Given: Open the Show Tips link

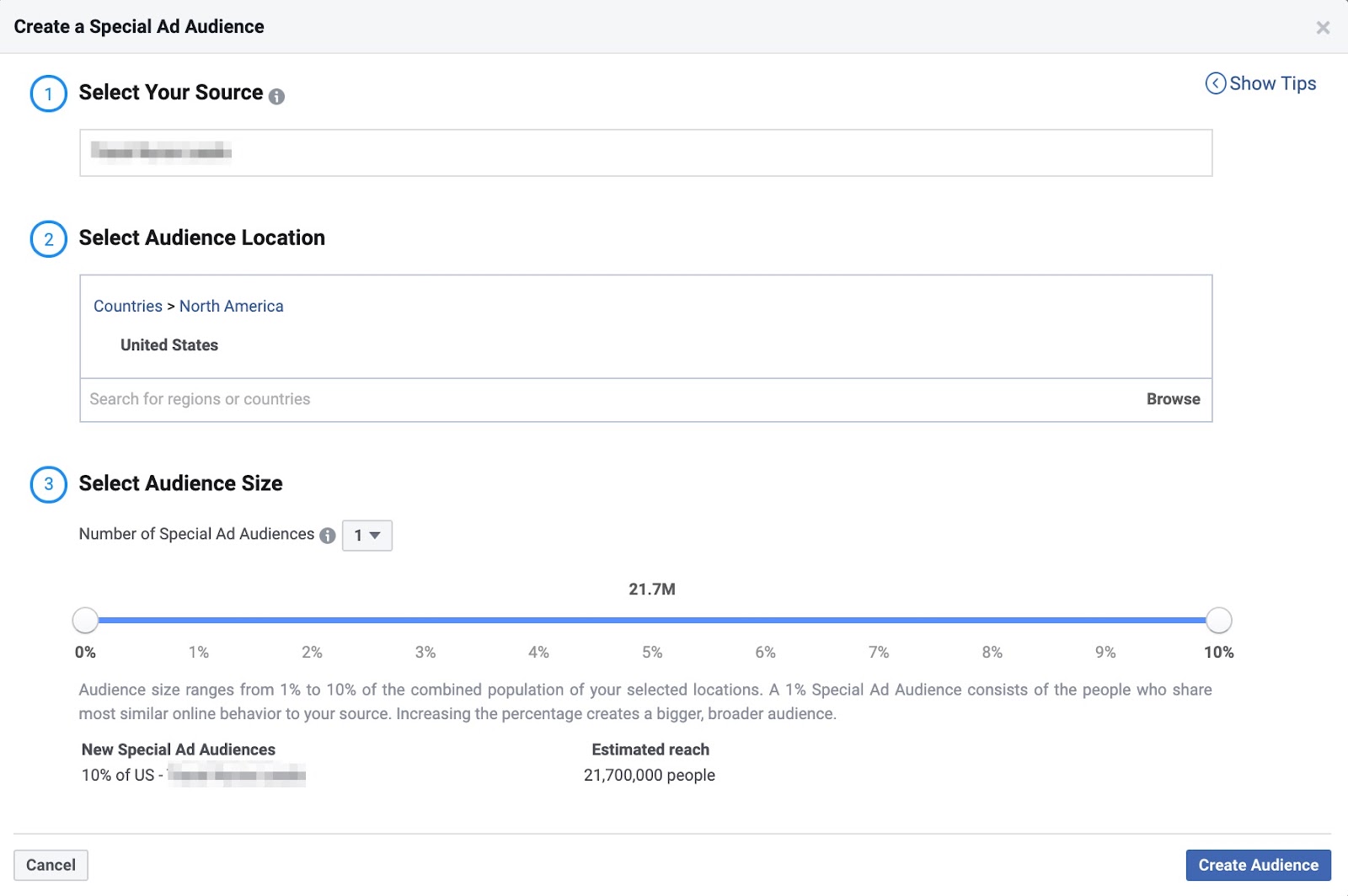Looking at the screenshot, I should coord(1272,83).
